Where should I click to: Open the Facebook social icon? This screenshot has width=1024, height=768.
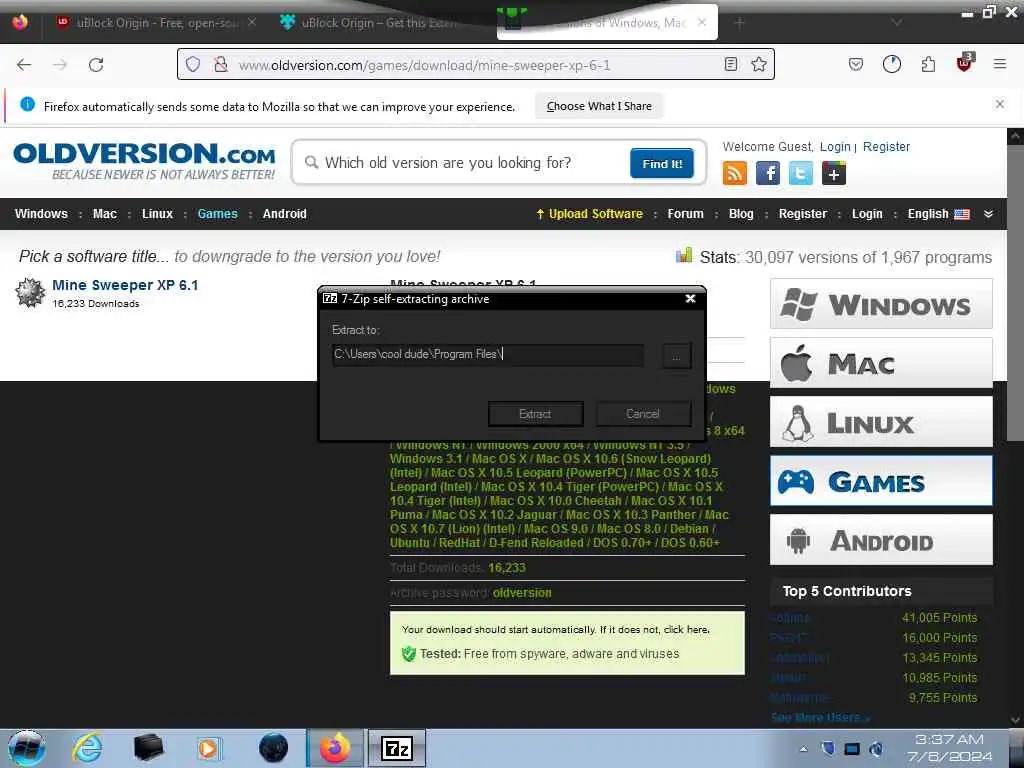click(768, 174)
